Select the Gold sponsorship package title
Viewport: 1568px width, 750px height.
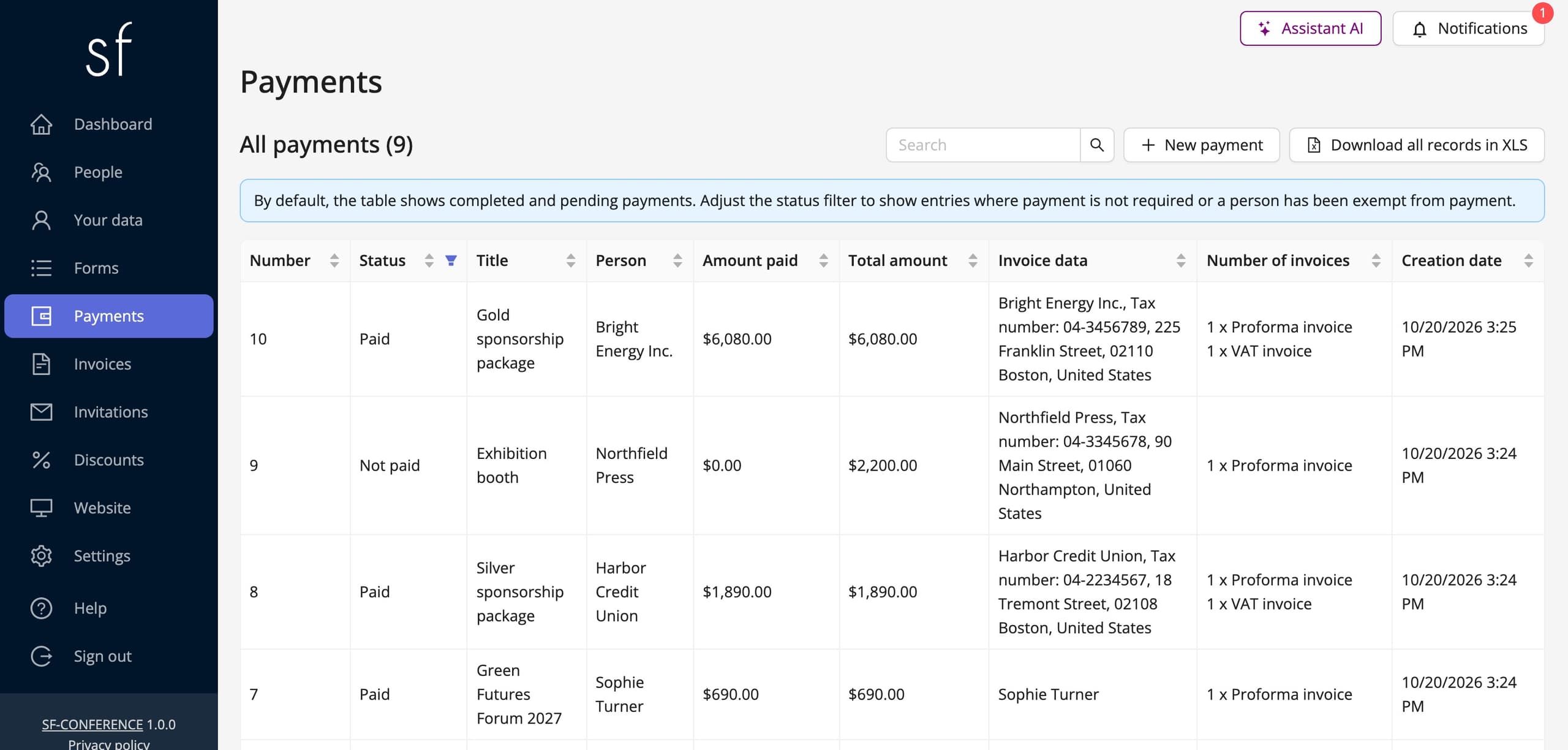click(520, 339)
